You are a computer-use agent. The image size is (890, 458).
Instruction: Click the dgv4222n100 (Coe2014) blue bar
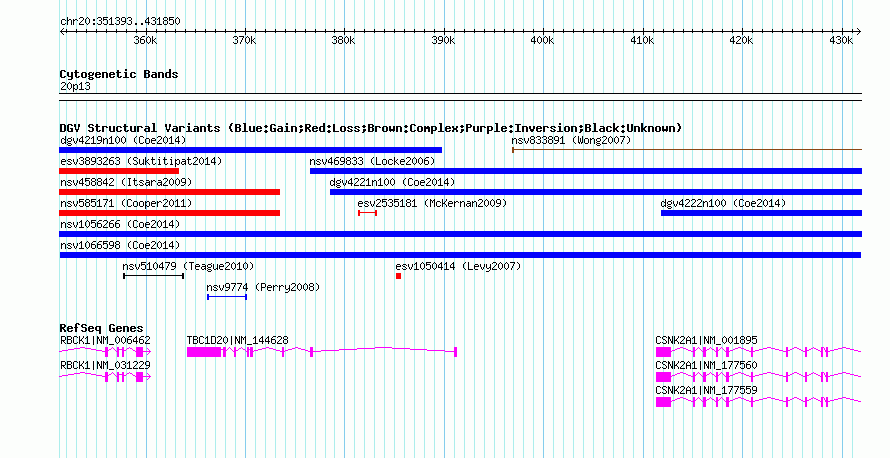coord(761,213)
